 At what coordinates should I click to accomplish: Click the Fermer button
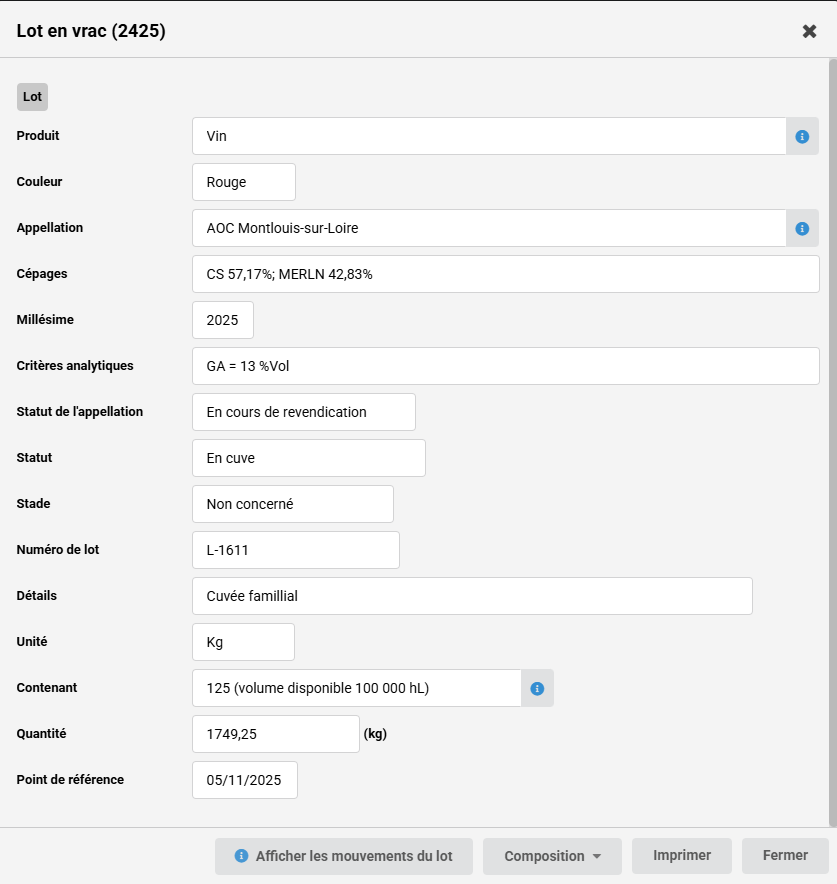[x=785, y=856]
